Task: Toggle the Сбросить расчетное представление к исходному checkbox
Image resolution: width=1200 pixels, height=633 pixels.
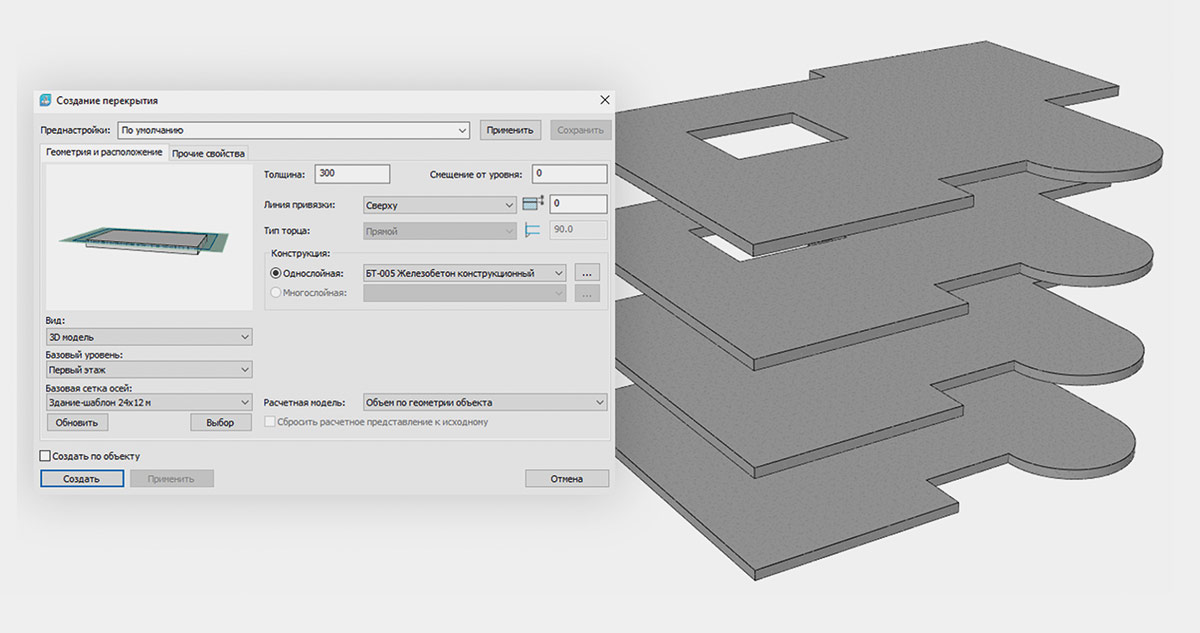Action: pyautogui.click(x=269, y=422)
